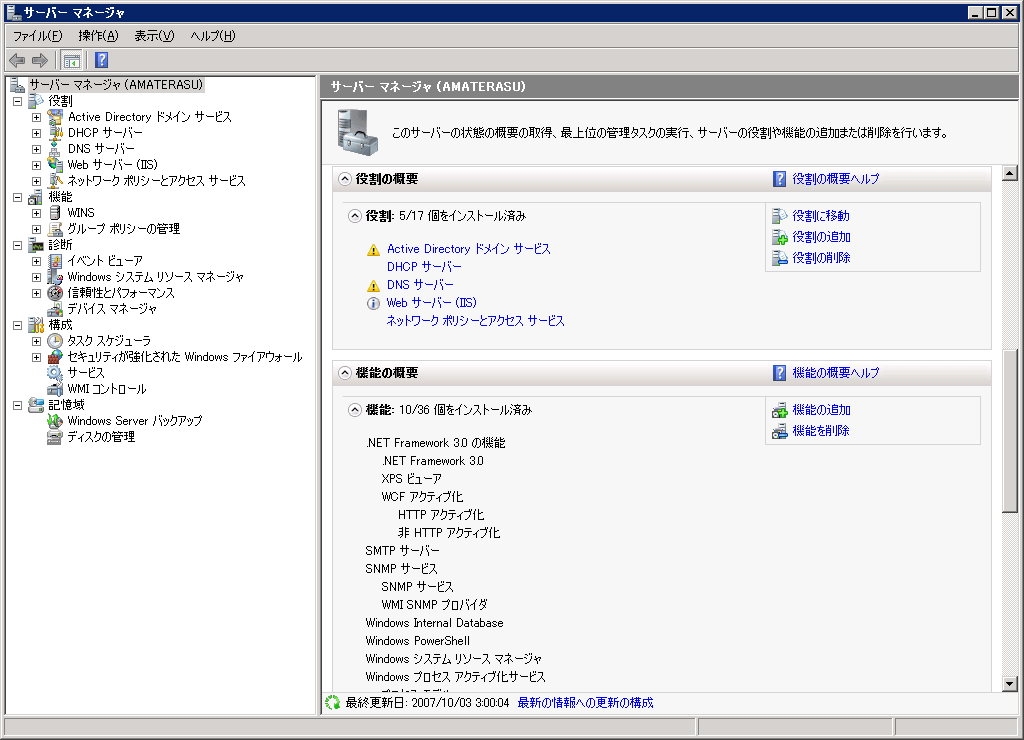Viewport: 1024px width, 740px height.
Task: Click the イベント ビューア tree icon
Action: point(55,261)
